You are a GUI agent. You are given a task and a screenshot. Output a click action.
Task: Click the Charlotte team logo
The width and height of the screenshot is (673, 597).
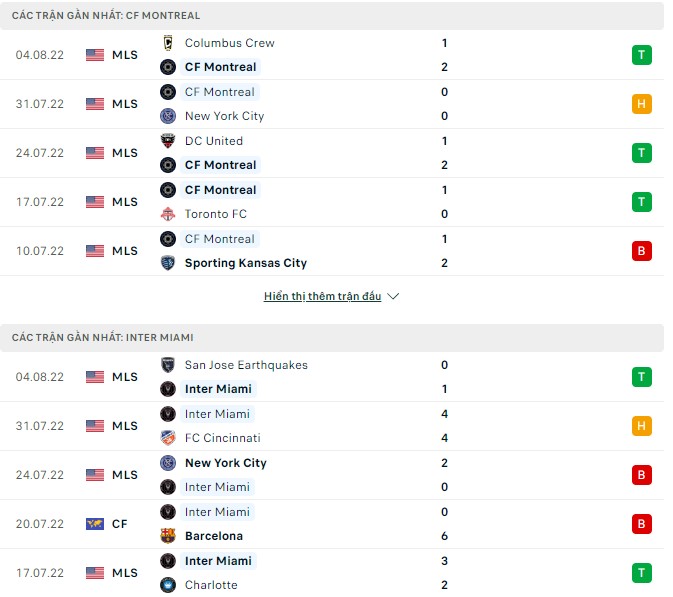tap(168, 585)
